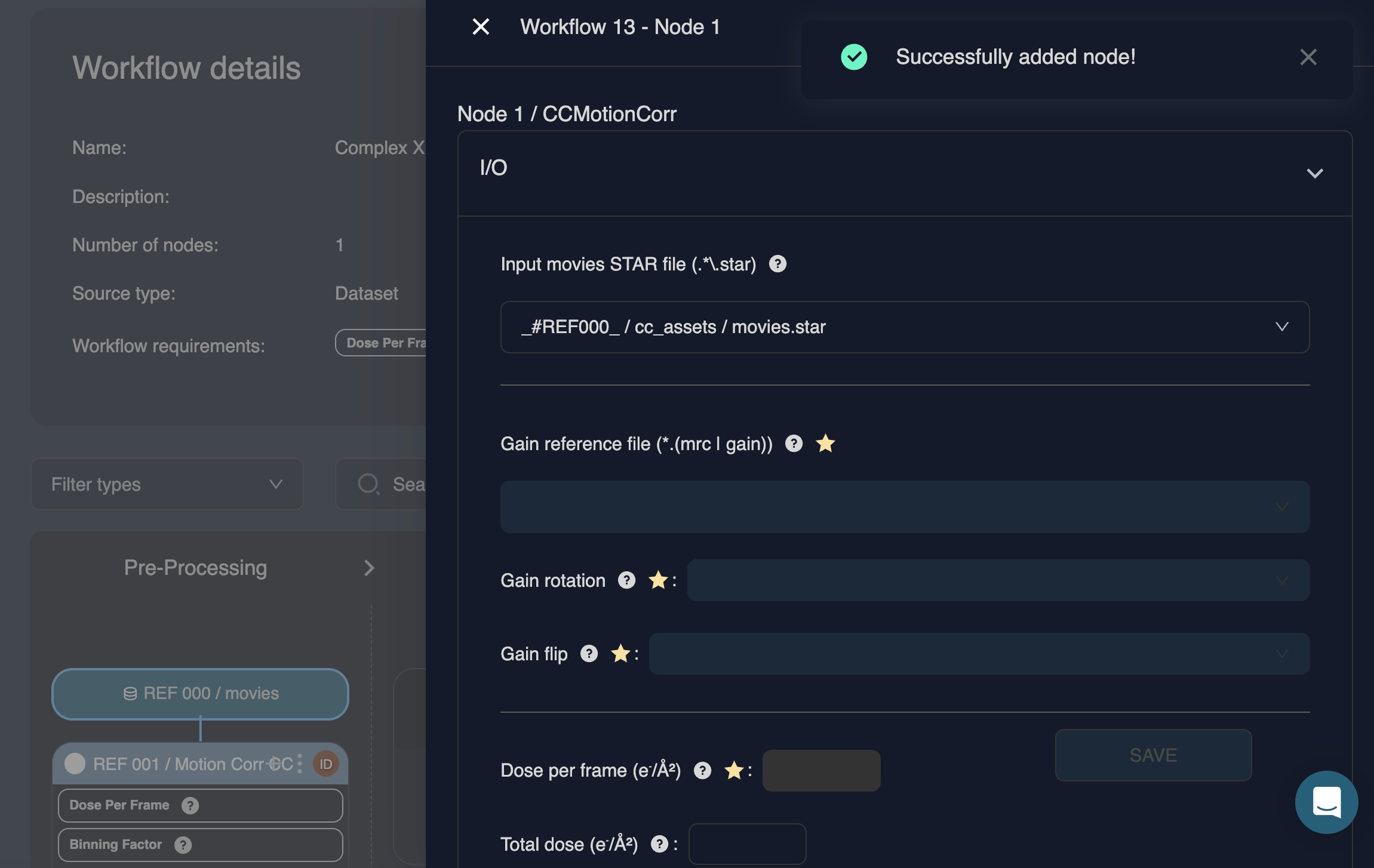The height and width of the screenshot is (868, 1374).
Task: Open the Input movies STAR file dropdown
Action: (x=905, y=327)
